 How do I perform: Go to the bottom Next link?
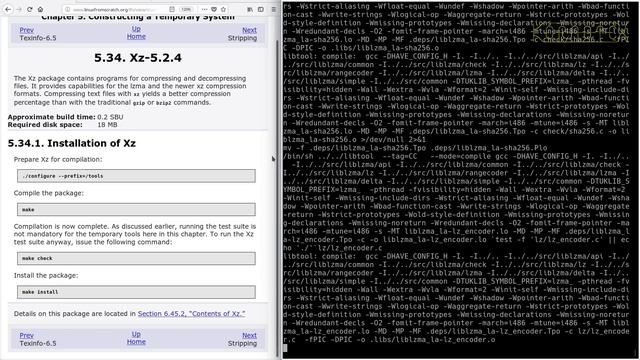pos(249,336)
